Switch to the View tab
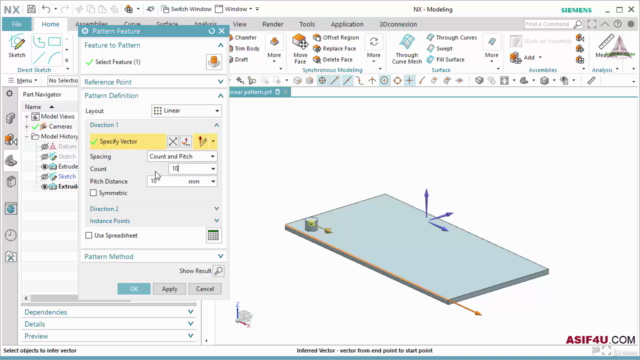 point(240,24)
